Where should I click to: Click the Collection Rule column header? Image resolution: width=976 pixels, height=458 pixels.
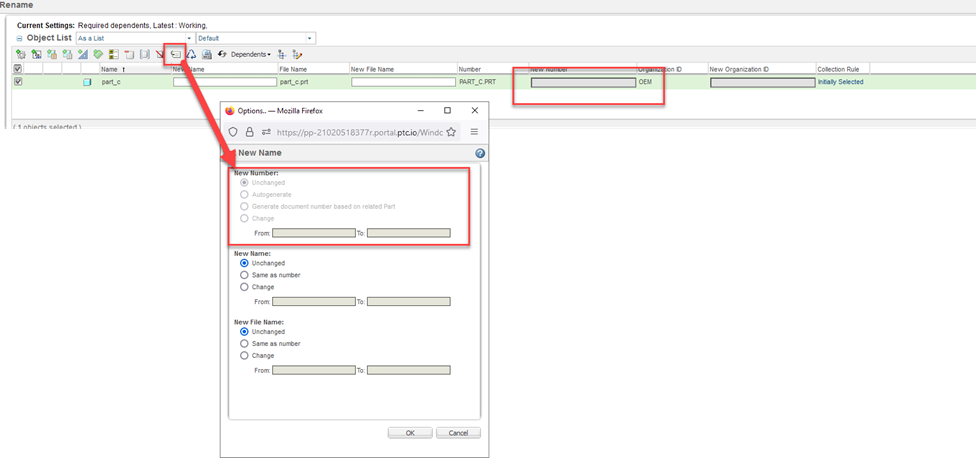(x=837, y=69)
